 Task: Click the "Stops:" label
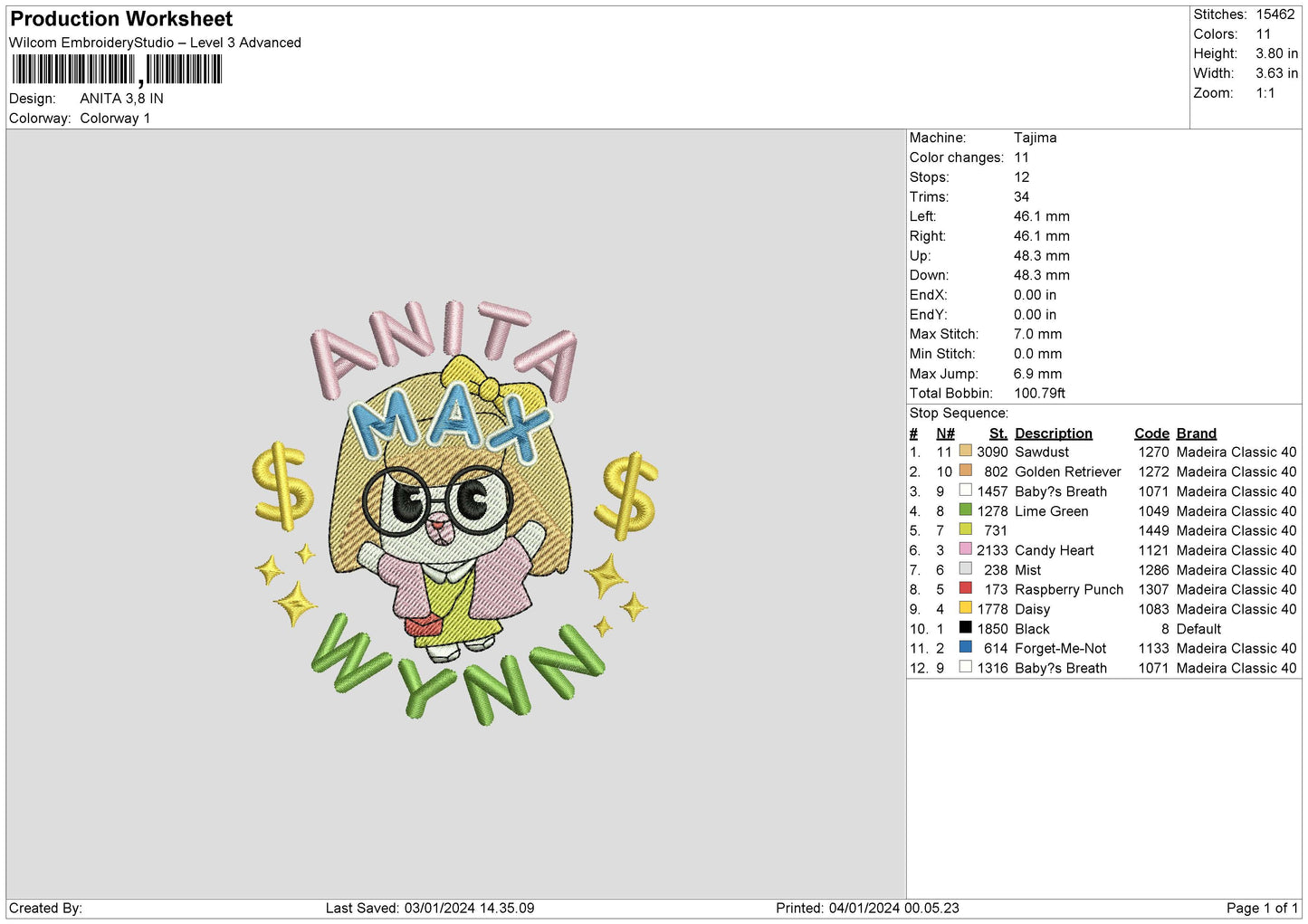(930, 177)
